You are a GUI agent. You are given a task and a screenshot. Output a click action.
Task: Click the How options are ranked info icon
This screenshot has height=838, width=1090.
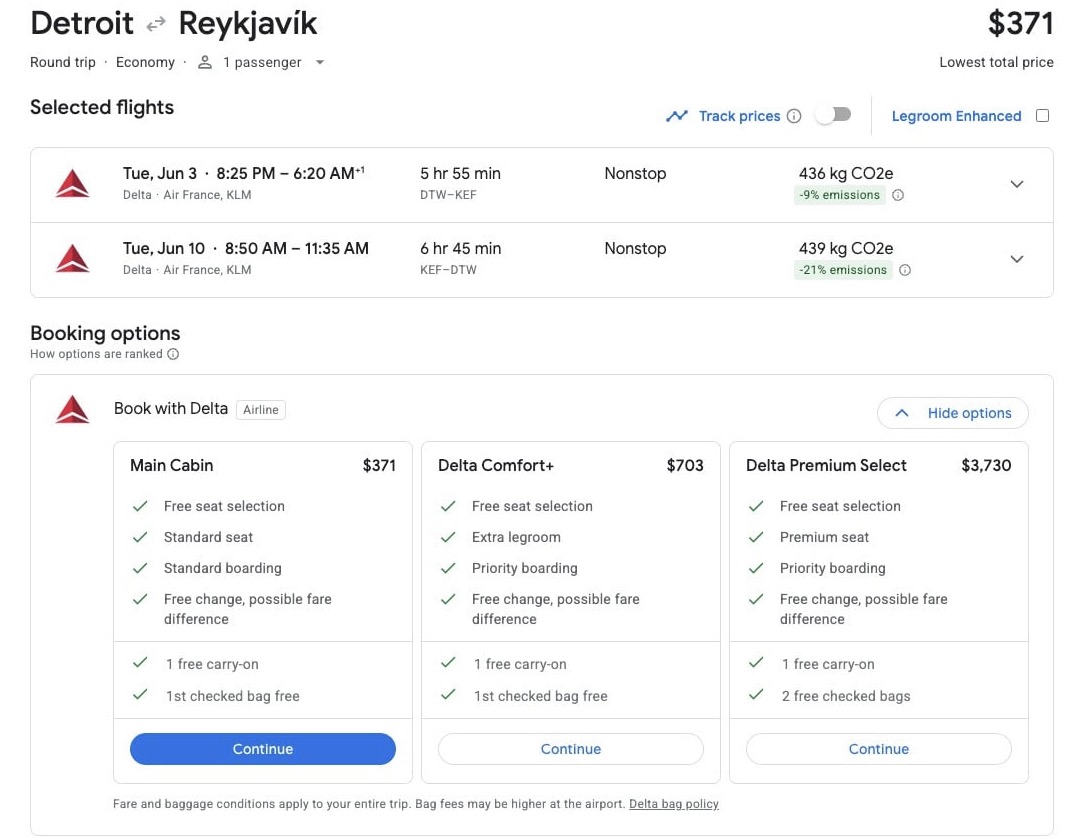click(174, 354)
